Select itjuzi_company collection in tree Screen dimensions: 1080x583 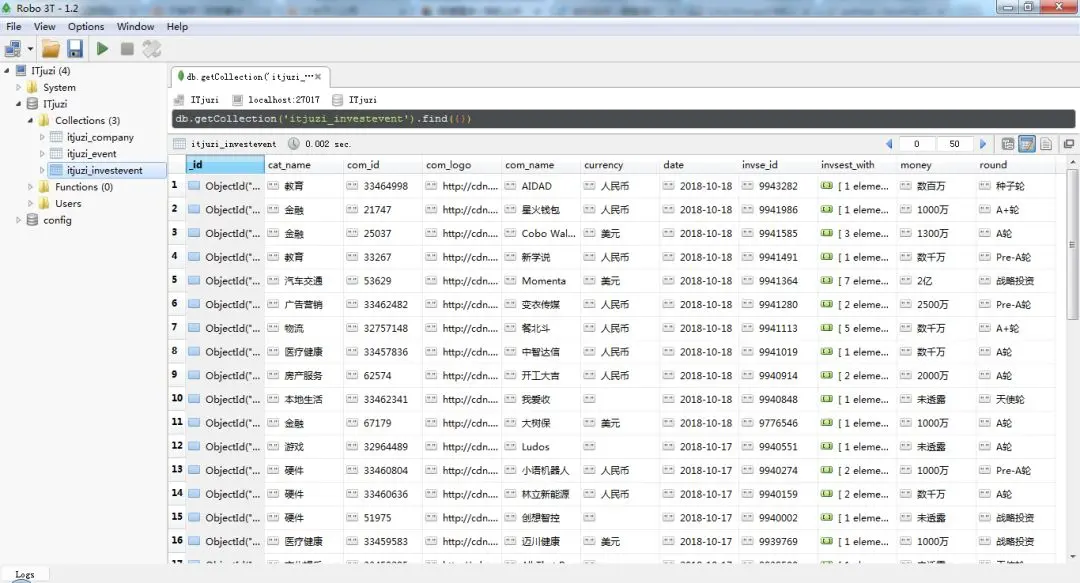(x=100, y=137)
